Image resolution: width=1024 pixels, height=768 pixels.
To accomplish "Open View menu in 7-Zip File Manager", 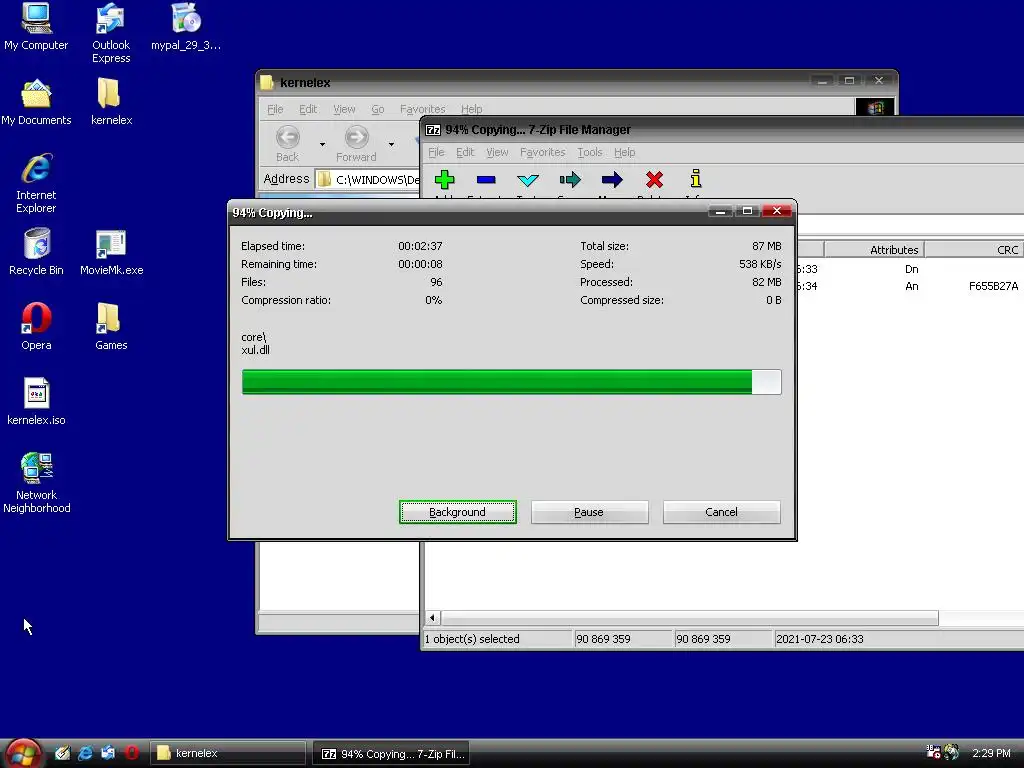I will pos(497,152).
